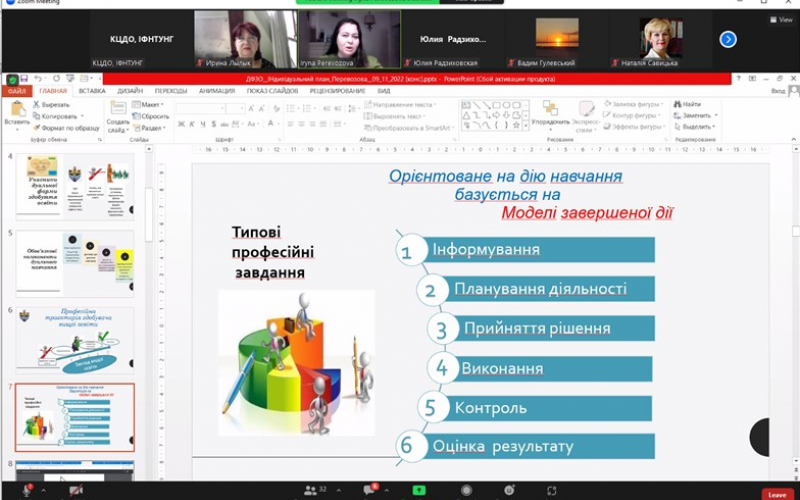Open the Контур фигуры outline color dropdown
Screen dimensions: 800x500
tap(633, 115)
